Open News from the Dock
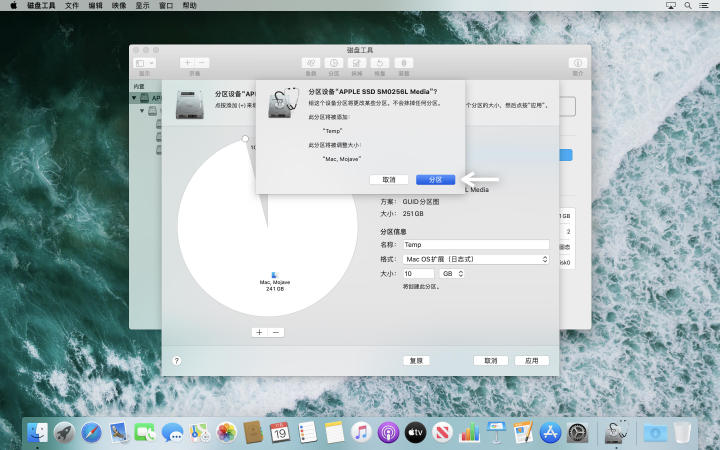This screenshot has width=720, height=450. click(442, 433)
